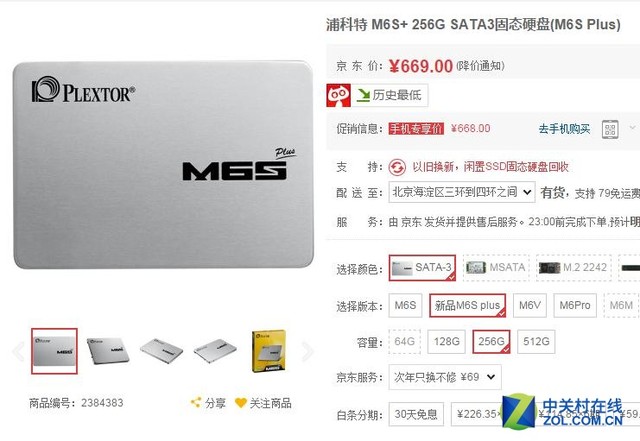Image resolution: width=640 pixels, height=441 pixels.
Task: Click the 去手机购买 link
Action: pyautogui.click(x=564, y=129)
